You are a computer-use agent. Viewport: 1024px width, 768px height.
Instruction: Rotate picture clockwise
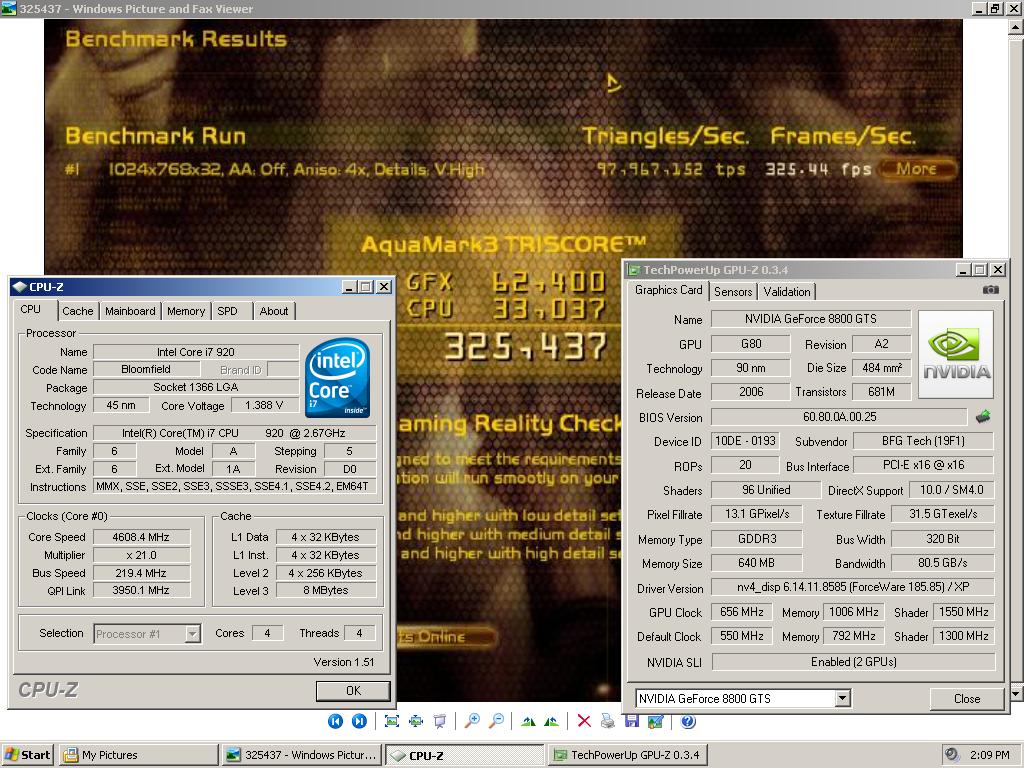pos(528,721)
